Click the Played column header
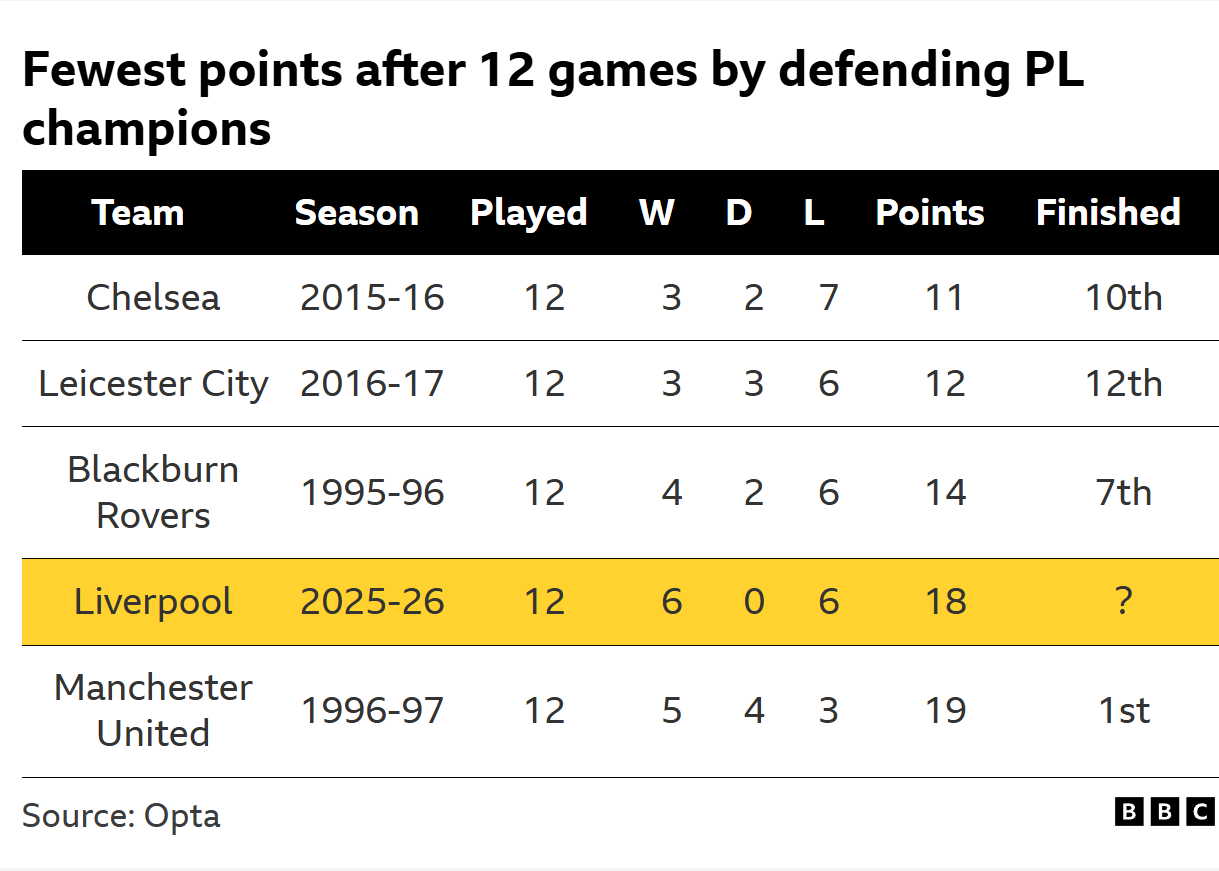Screen dimensions: 1219x871 pyautogui.click(x=528, y=213)
